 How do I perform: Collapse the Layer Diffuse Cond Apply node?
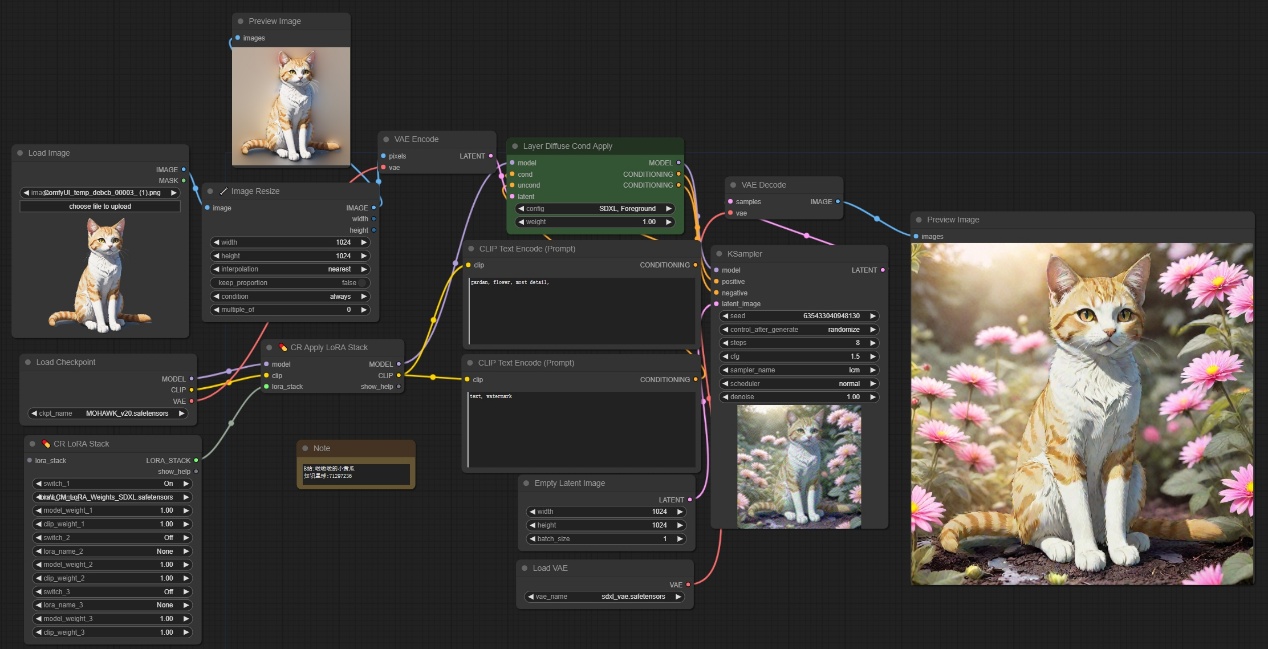coord(515,146)
